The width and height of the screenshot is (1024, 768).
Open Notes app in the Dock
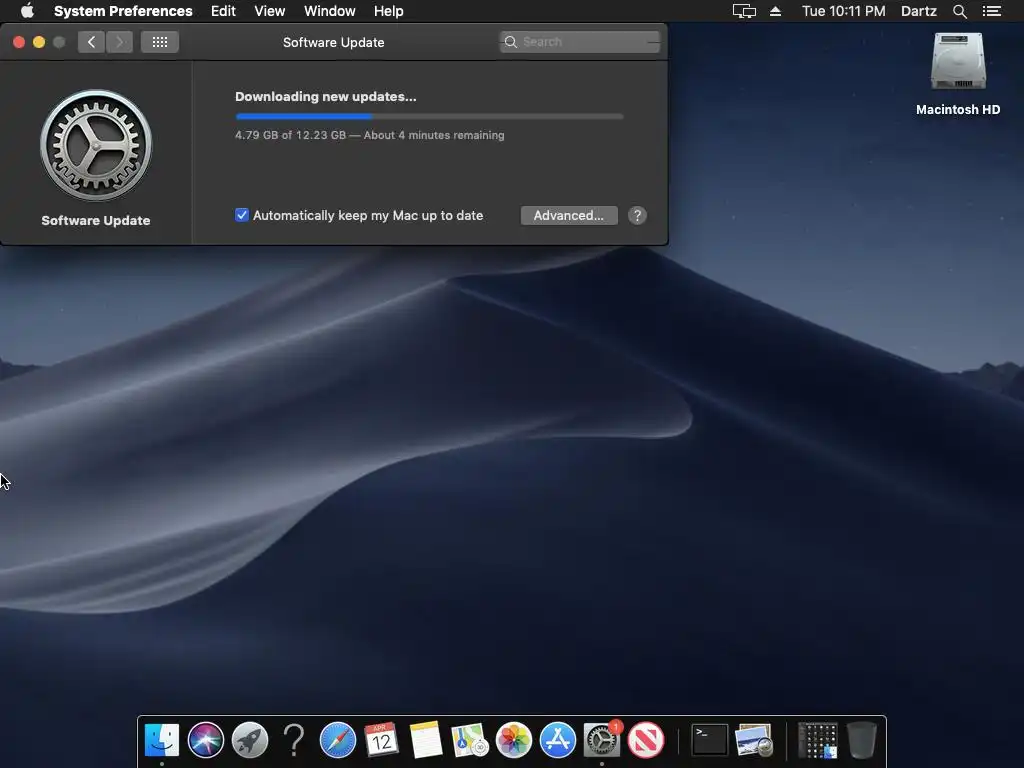[x=426, y=740]
